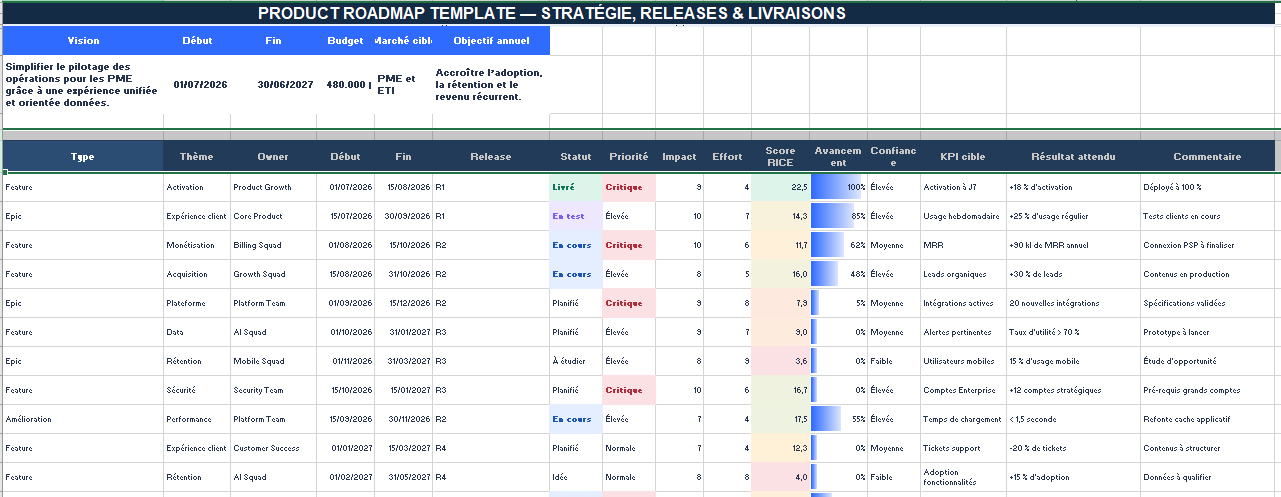Click the Priorité column header
The image size is (1281, 497).
(x=629, y=156)
